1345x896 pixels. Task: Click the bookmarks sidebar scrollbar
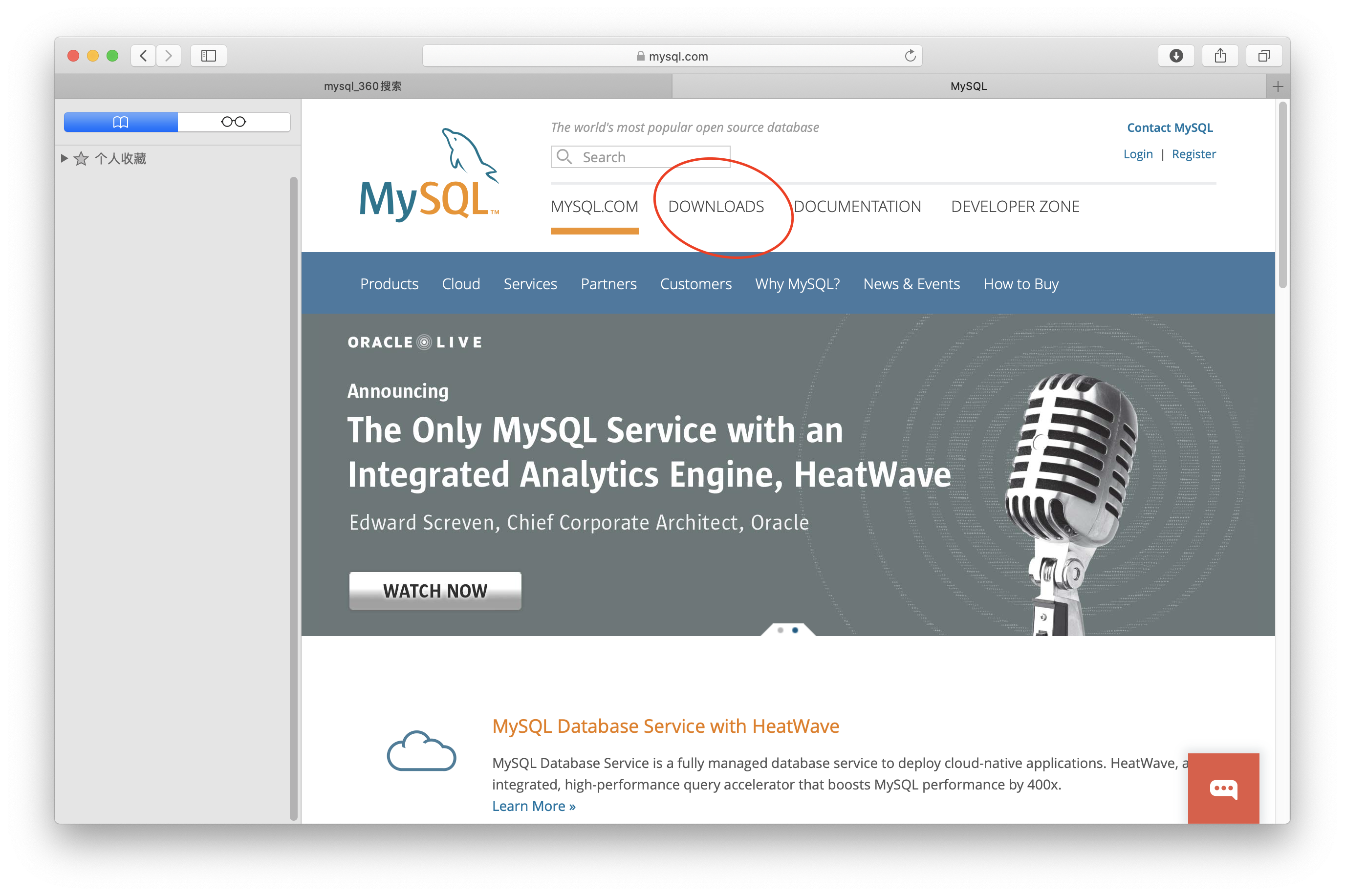(x=294, y=498)
